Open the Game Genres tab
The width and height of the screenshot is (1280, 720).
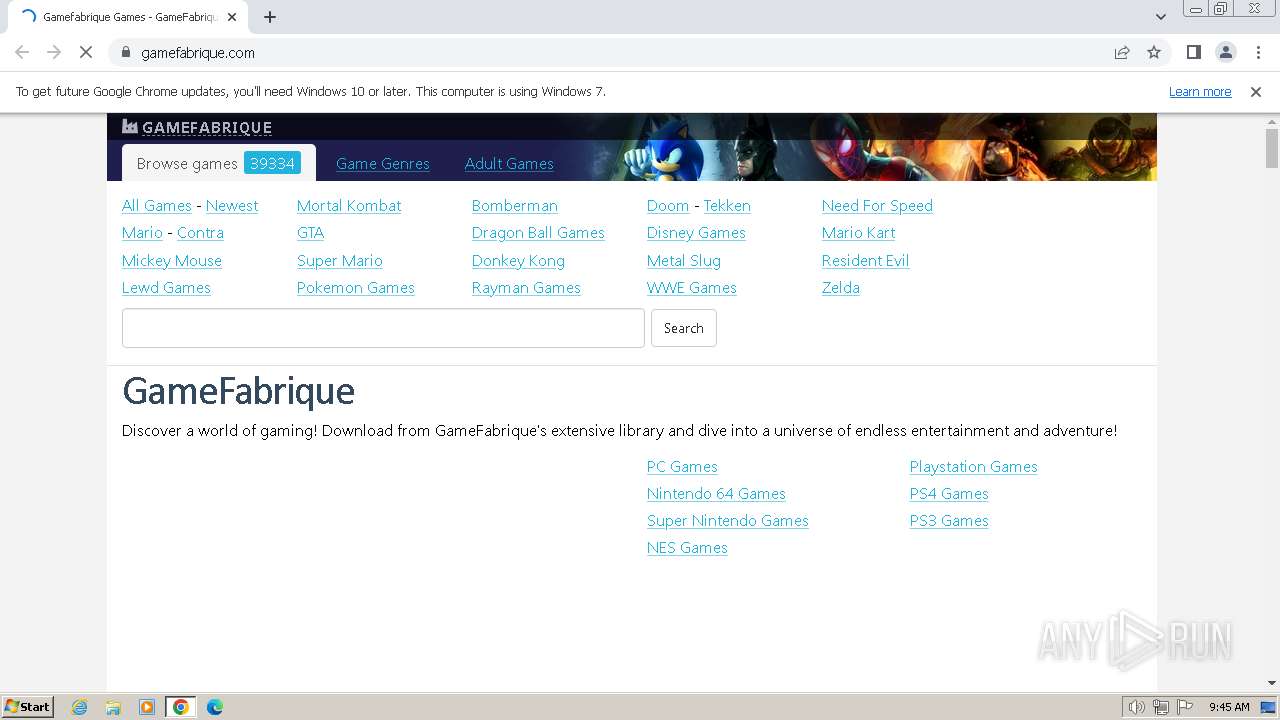coord(383,164)
